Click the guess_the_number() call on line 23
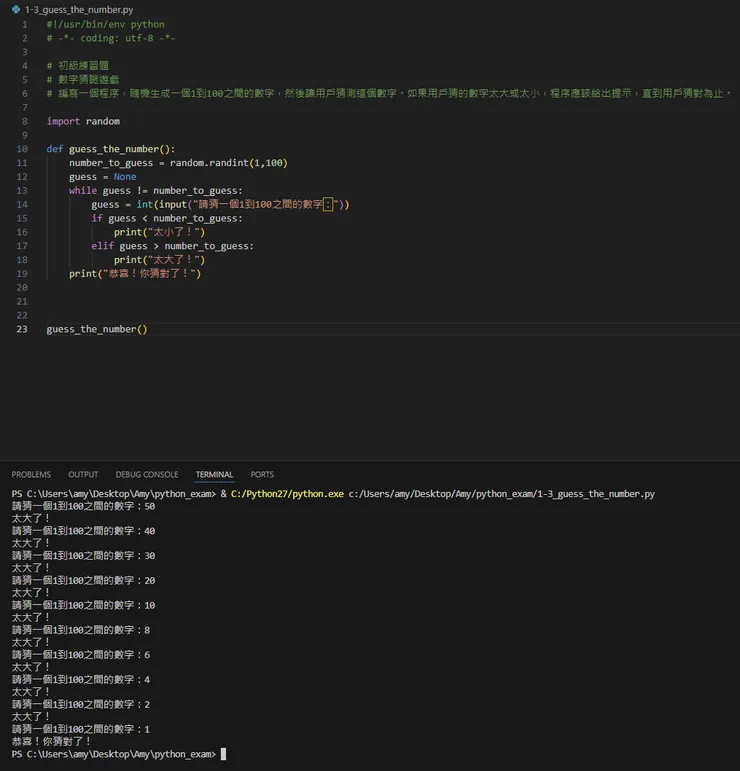The image size is (740, 771). pyautogui.click(x=96, y=329)
